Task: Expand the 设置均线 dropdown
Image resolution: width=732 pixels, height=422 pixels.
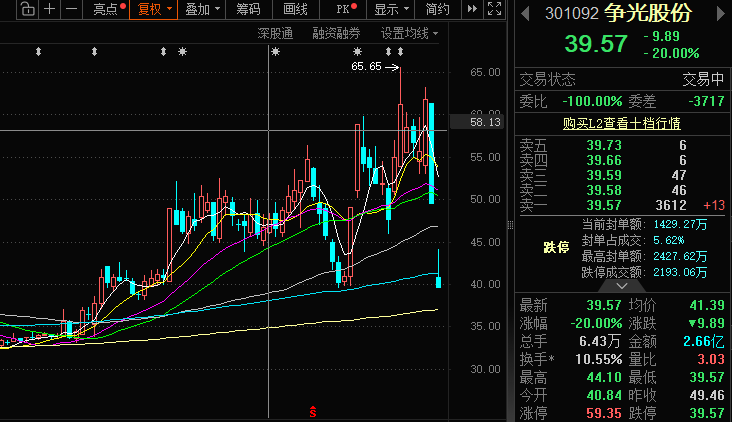Action: [409, 33]
